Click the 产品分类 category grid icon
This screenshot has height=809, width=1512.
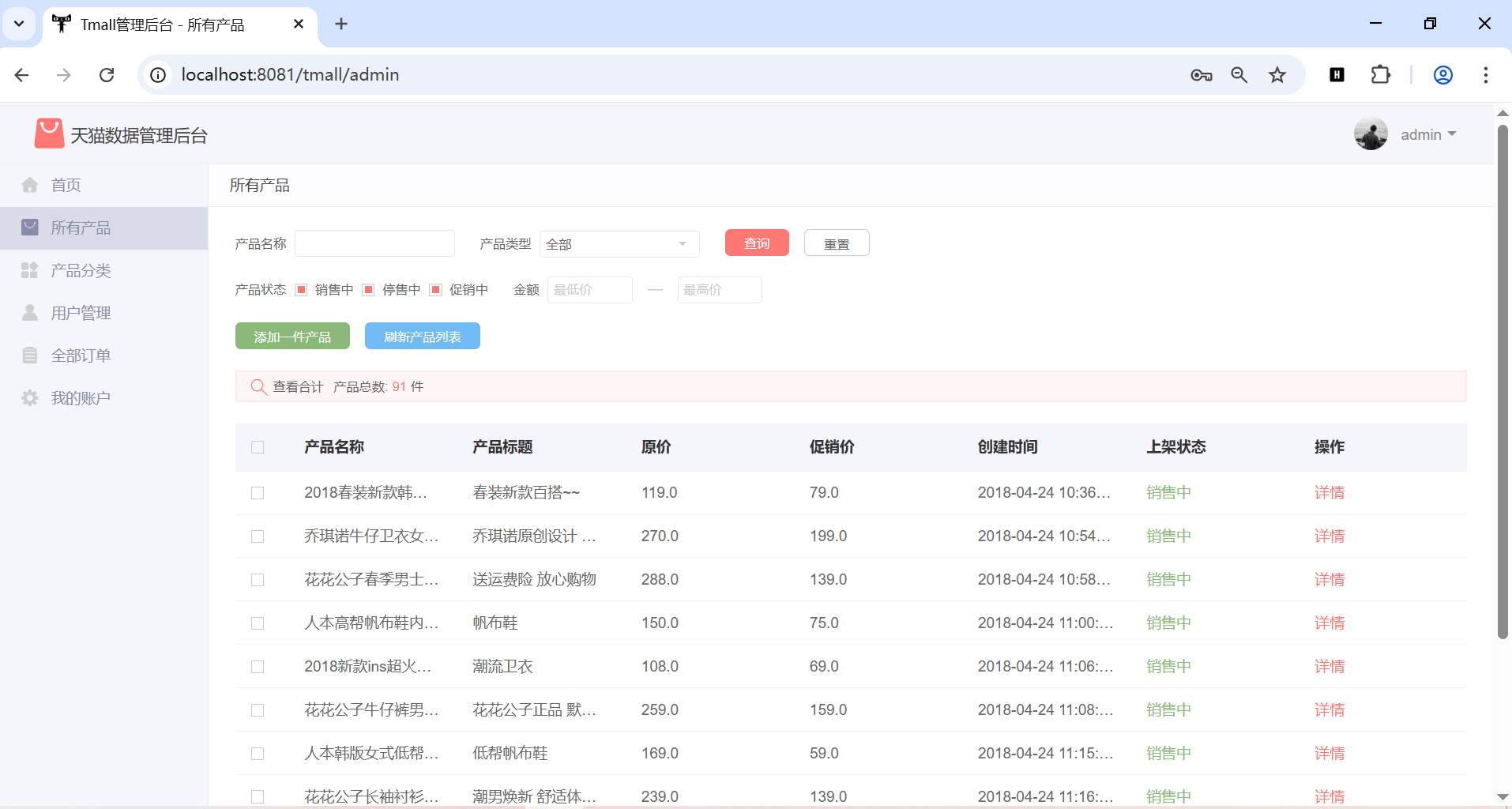click(30, 270)
